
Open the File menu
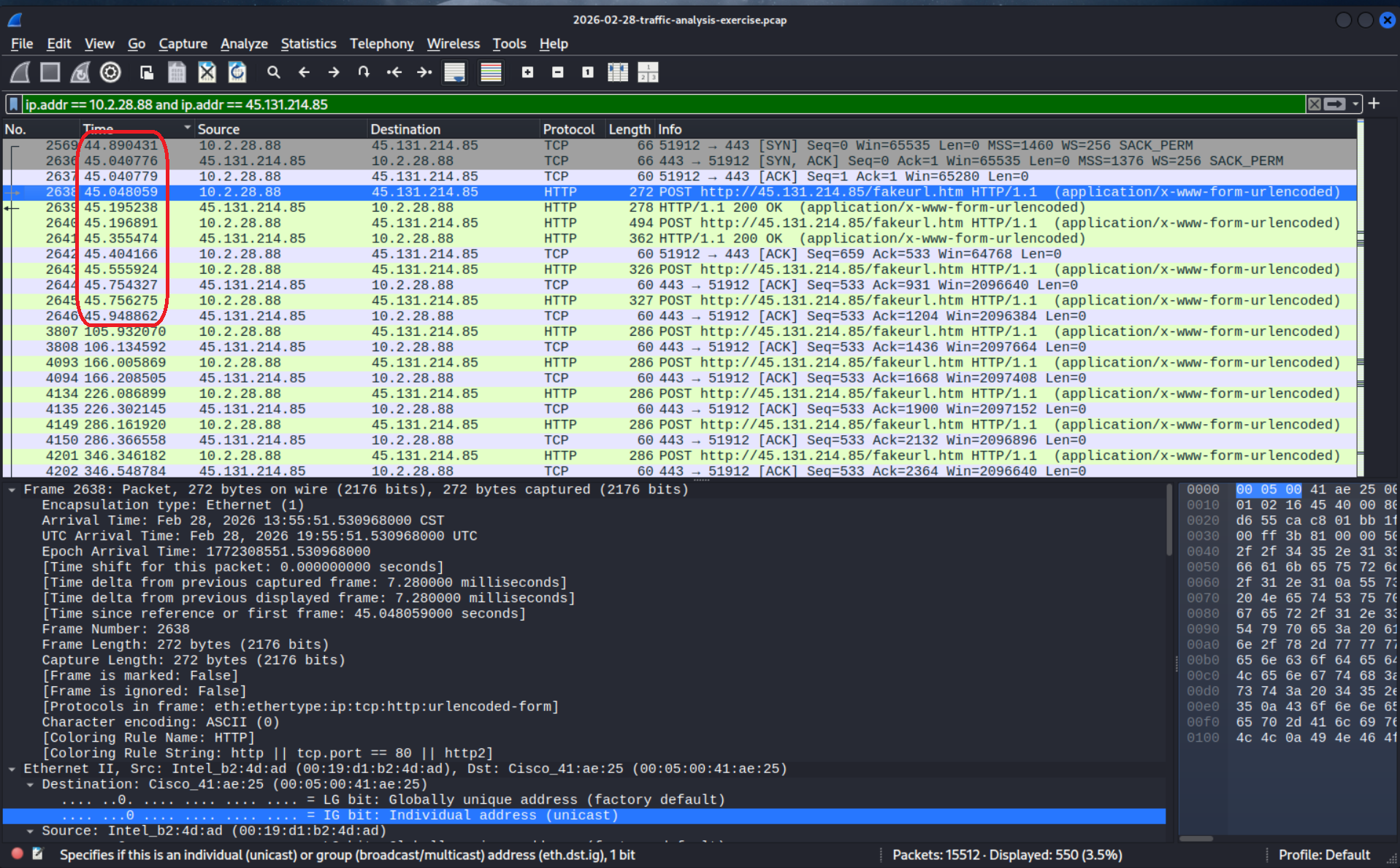[22, 44]
